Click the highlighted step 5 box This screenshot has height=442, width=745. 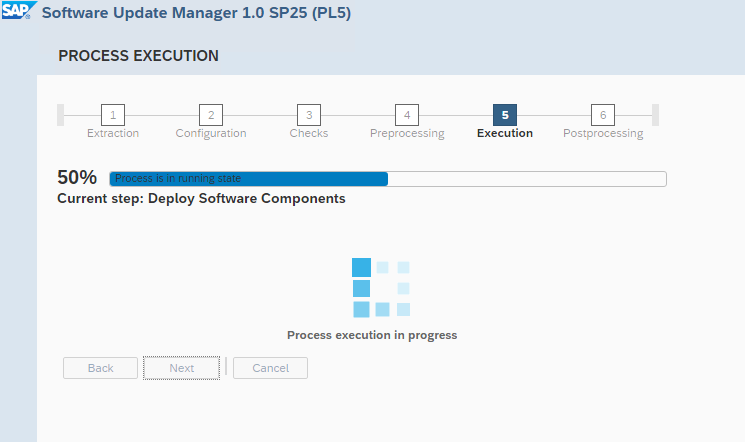coord(505,114)
